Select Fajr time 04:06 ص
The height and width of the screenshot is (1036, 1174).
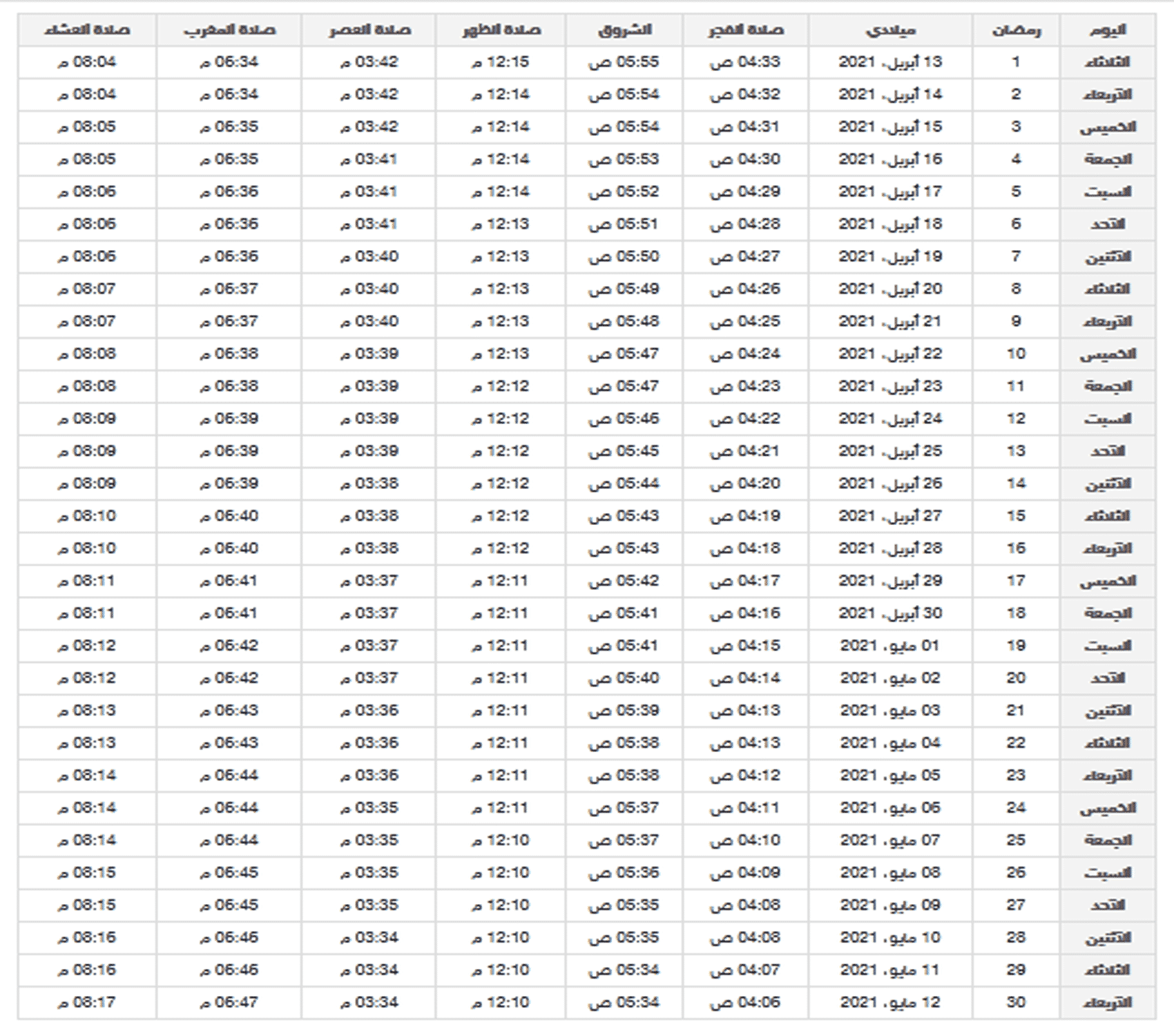745,1003
